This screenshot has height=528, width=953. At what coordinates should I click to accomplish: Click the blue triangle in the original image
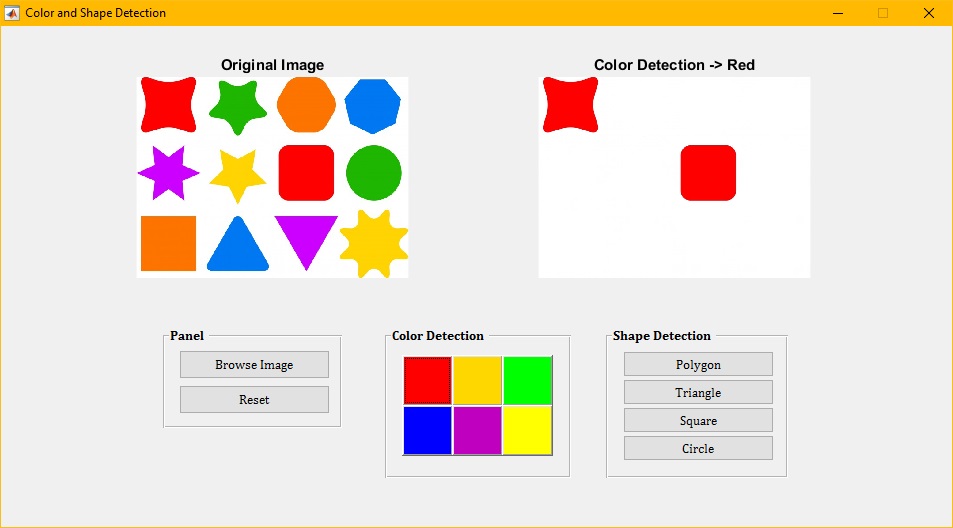(x=238, y=247)
